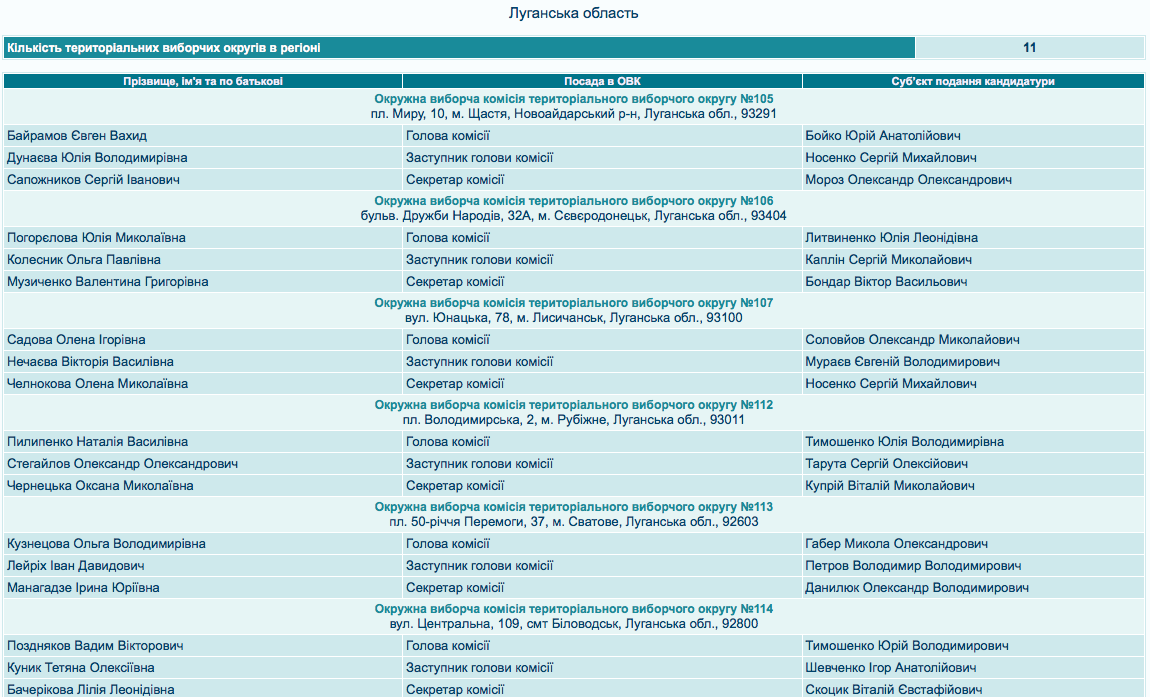Viewport: 1150px width, 697px height.
Task: Open the district commission №106 link
Action: point(574,201)
